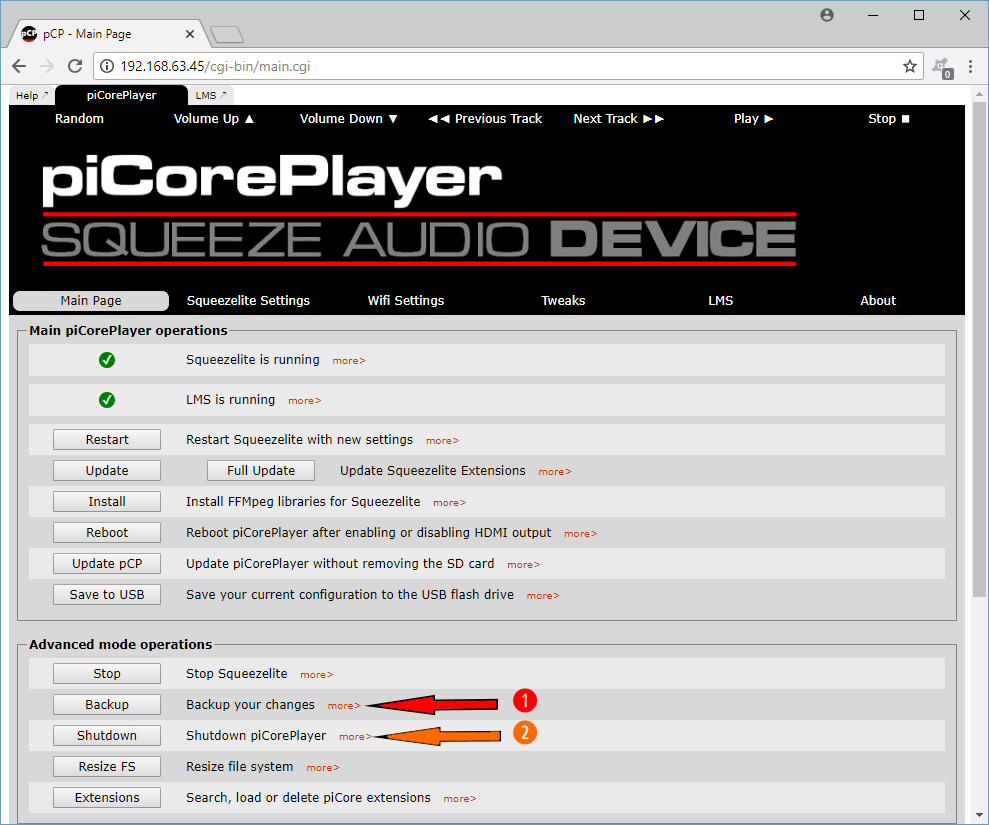Click the forward navigation arrow
Screen dimensions: 989x825
tap(47, 66)
